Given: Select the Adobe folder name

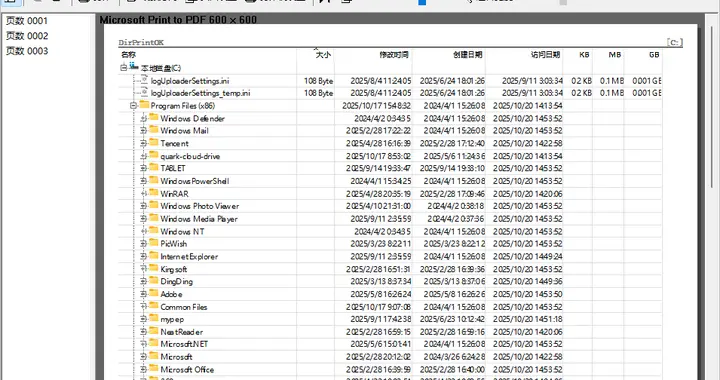Looking at the screenshot, I should (x=171, y=294).
